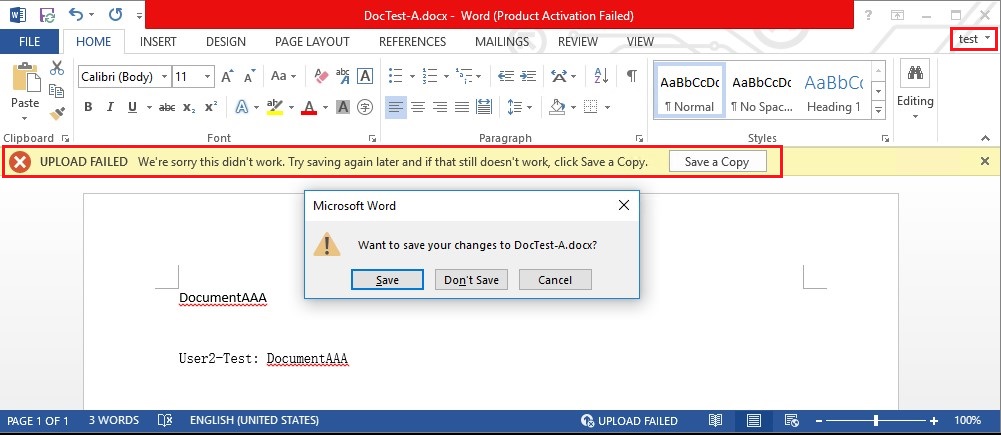Open the Bullets list dropdown arrow
The height and width of the screenshot is (435, 1001).
click(x=412, y=77)
